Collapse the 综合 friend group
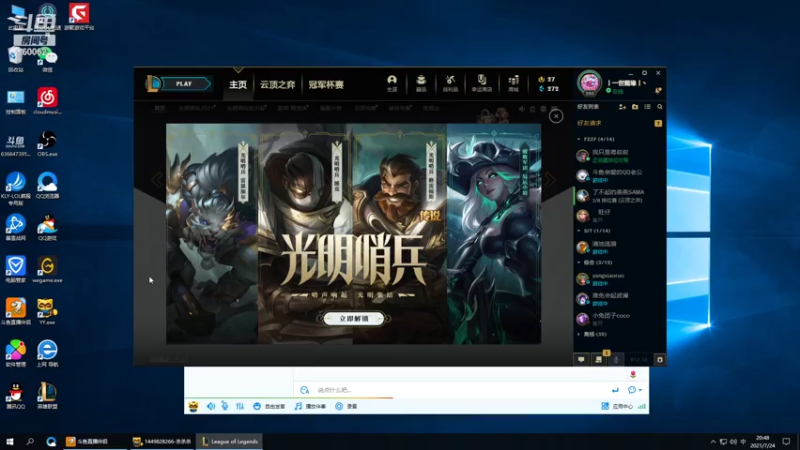Image resolution: width=800 pixels, height=450 pixels. [594, 262]
